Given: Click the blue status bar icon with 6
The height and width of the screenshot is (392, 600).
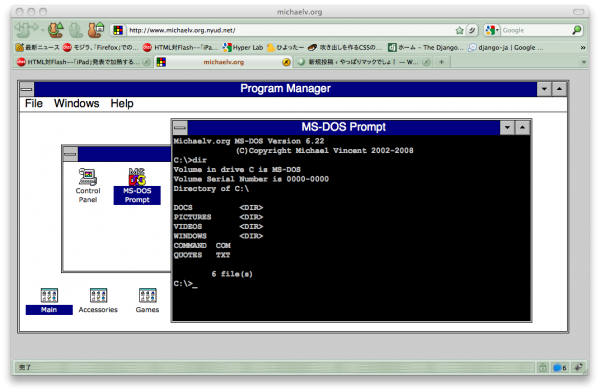Looking at the screenshot, I should click(x=559, y=368).
